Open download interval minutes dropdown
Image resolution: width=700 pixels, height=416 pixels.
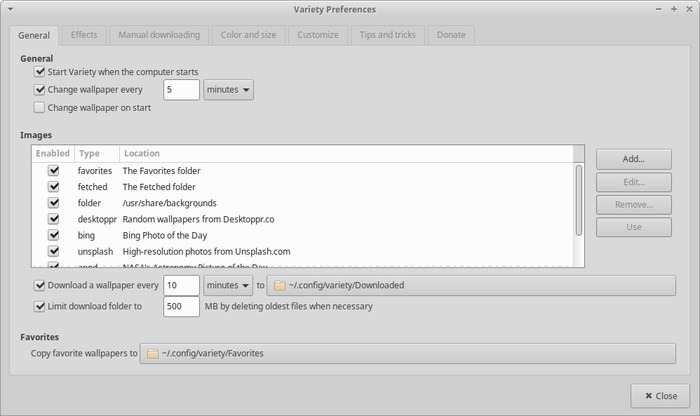coord(229,285)
